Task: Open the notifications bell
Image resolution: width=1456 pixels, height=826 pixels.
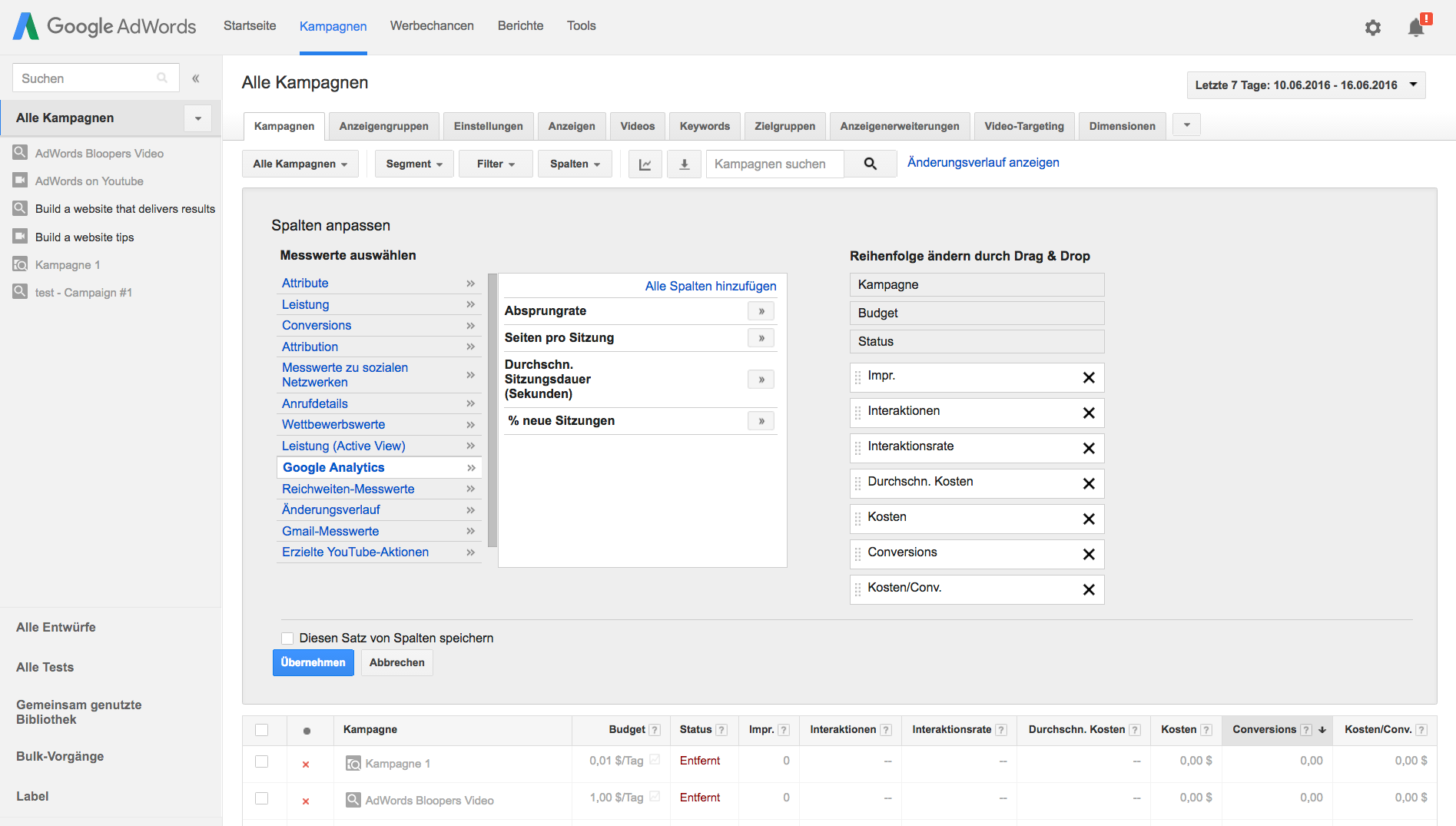Action: pos(1416,28)
